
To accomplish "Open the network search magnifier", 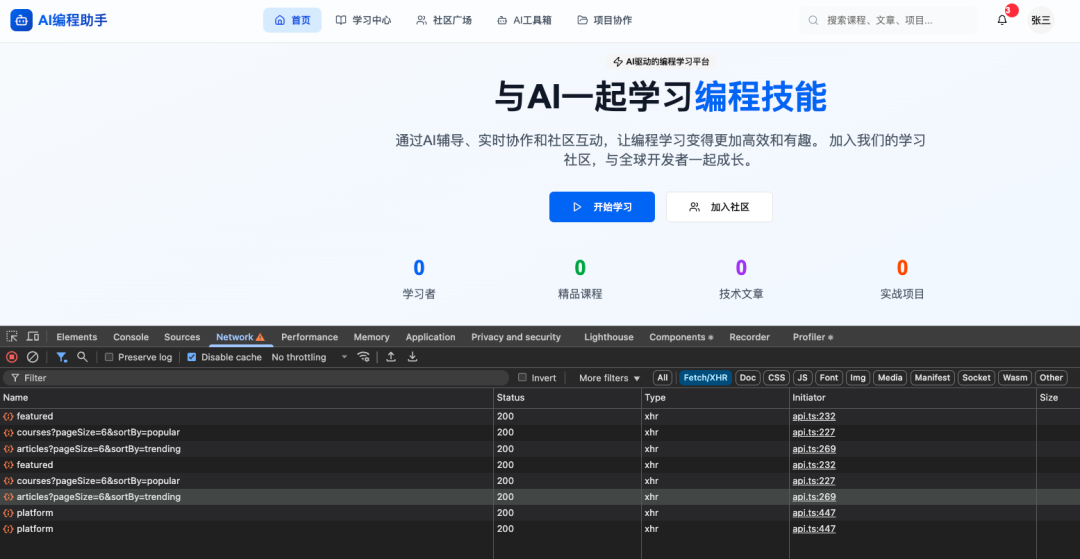I will tap(82, 357).
